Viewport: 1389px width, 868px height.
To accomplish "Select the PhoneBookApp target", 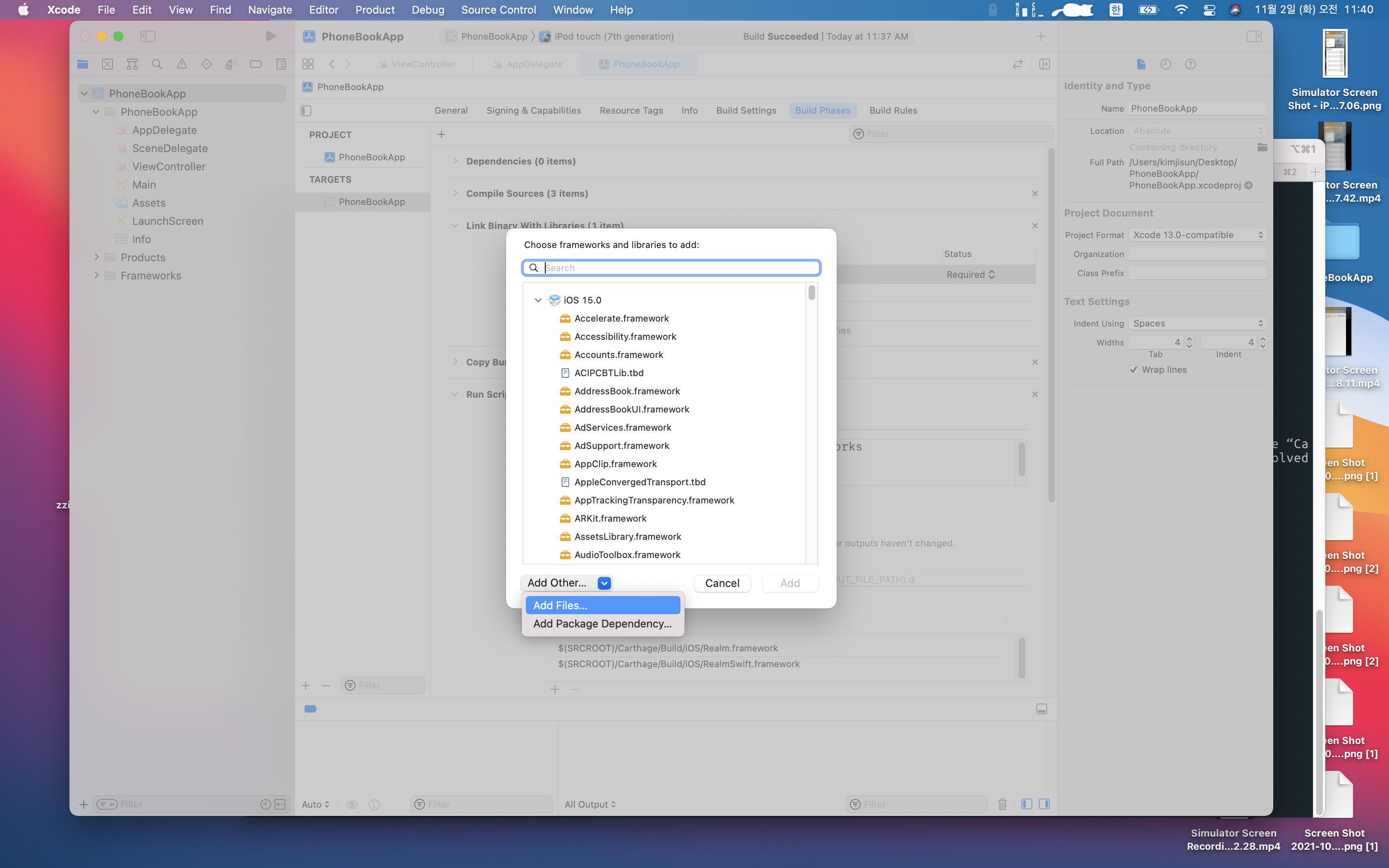I will (363, 202).
